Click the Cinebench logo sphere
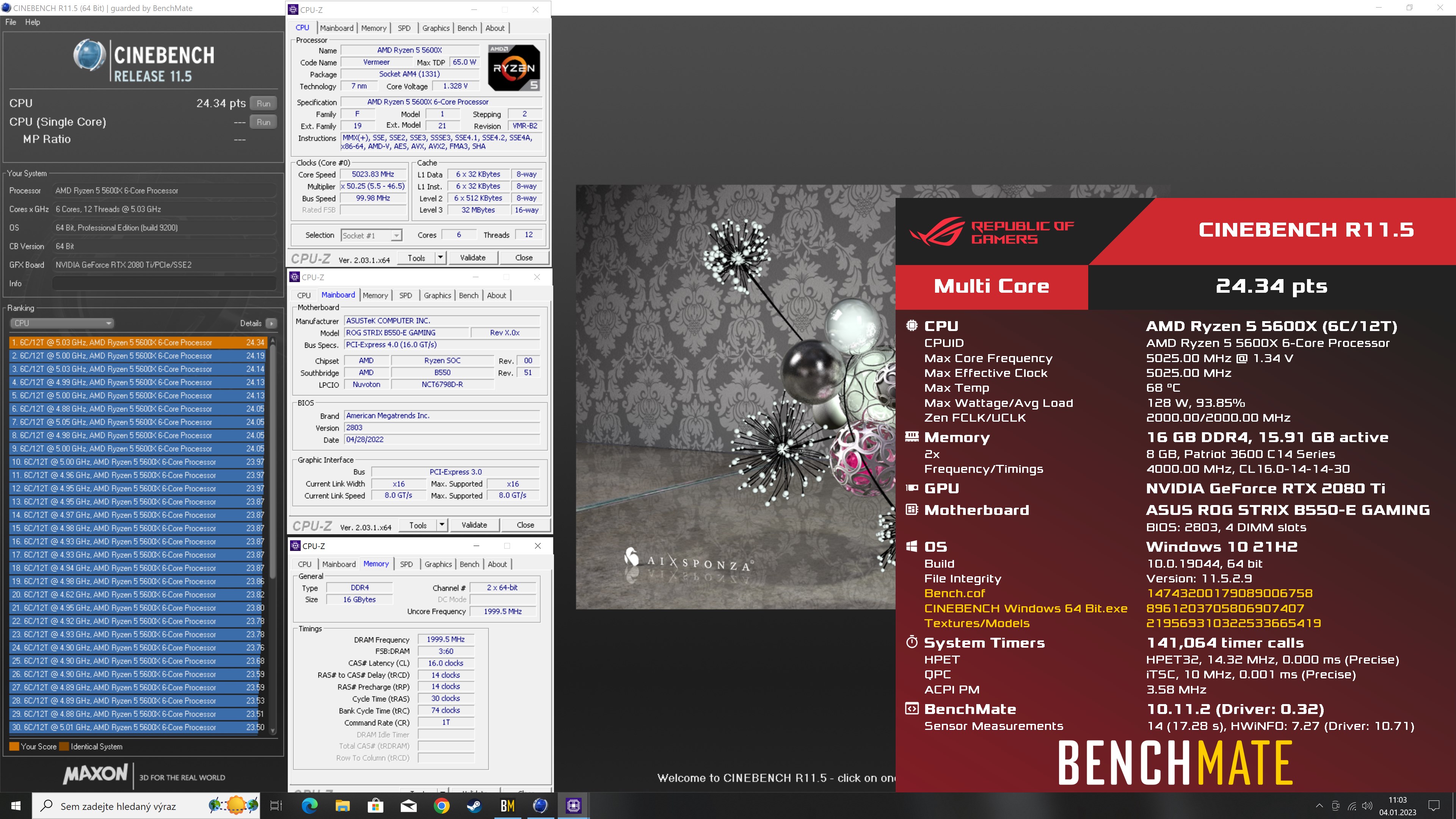Screen dimensions: 1456x819 point(89,55)
